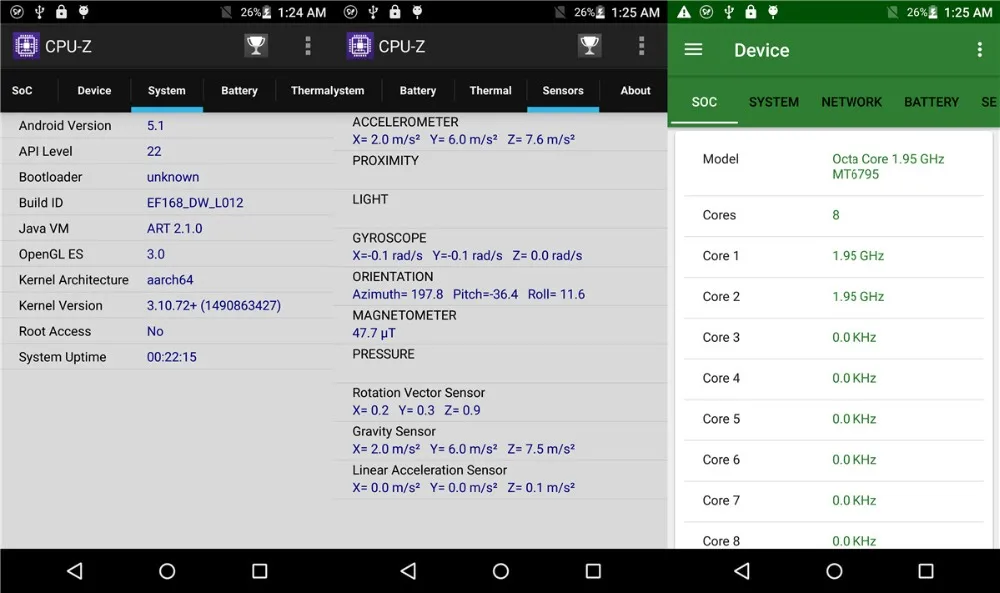Tap warning triangle icon in Device status bar
This screenshot has height=593, width=1000.
click(684, 12)
